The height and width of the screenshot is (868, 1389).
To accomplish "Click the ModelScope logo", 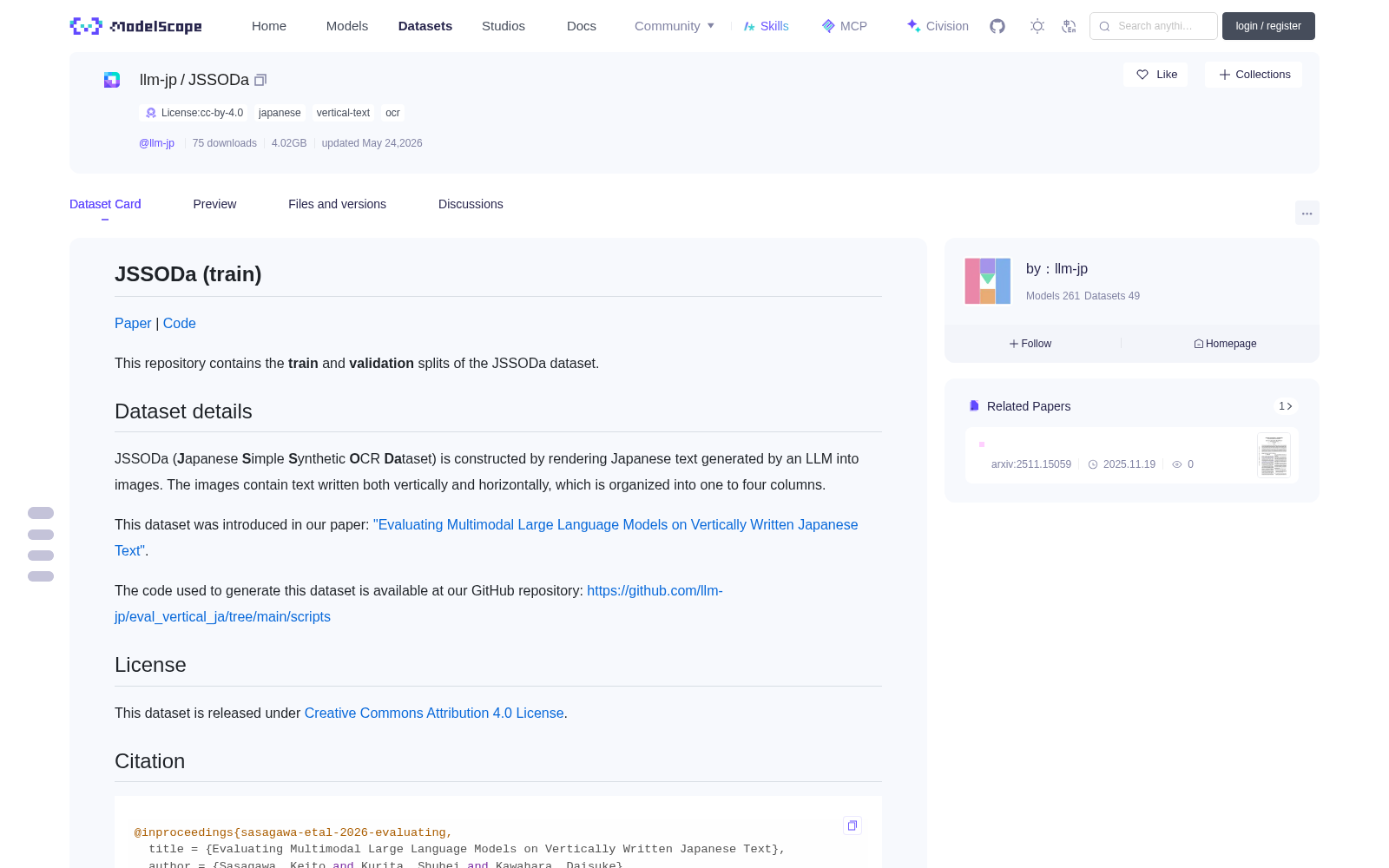I will [x=135, y=26].
